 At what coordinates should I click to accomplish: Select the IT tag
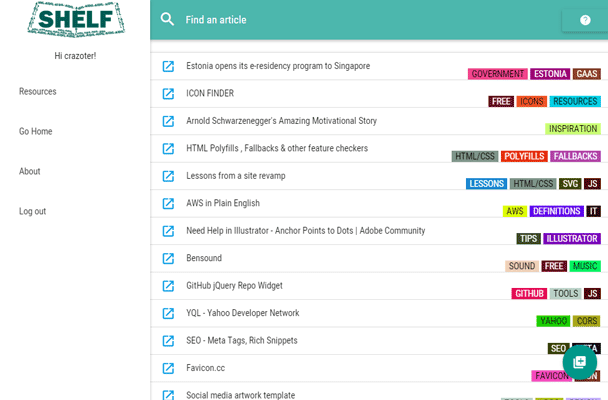coord(593,211)
